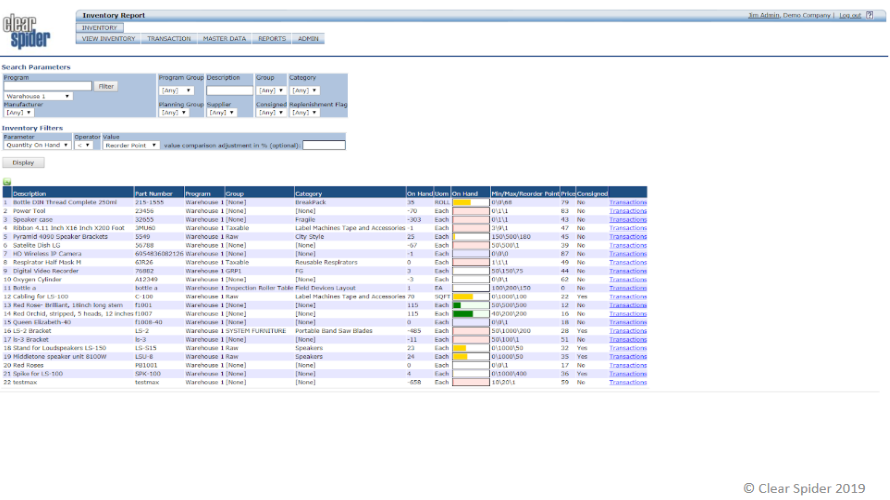The width and height of the screenshot is (890, 500).
Task: Click the Log out link
Action: [849, 16]
